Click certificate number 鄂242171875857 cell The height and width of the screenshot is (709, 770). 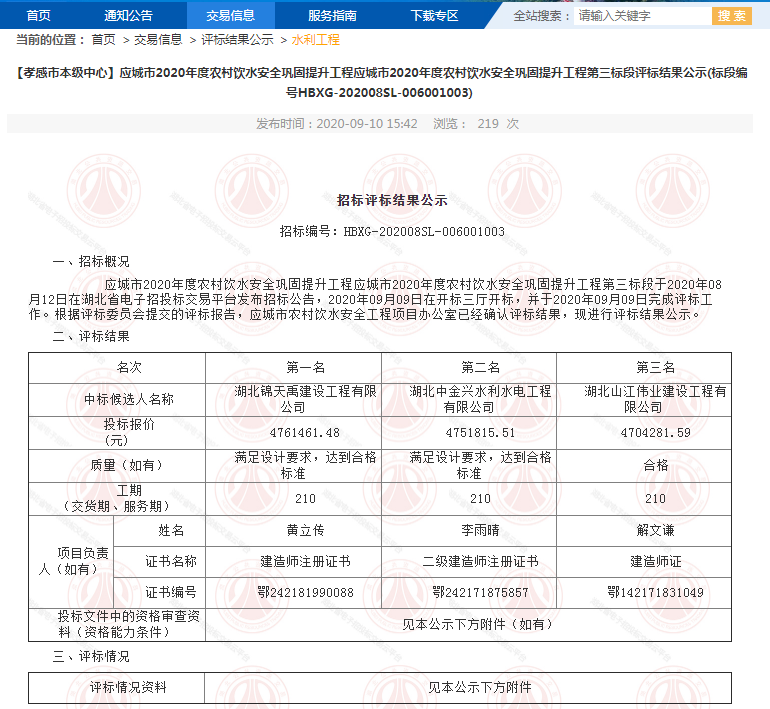[480, 592]
